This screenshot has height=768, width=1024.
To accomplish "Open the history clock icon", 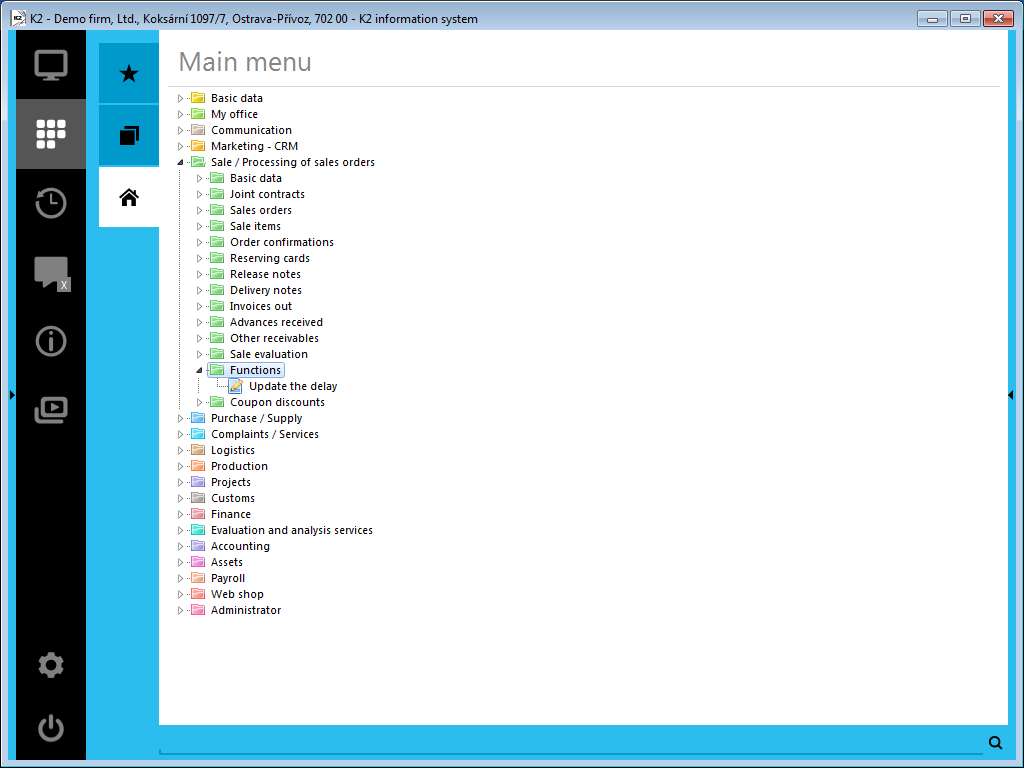I will pyautogui.click(x=51, y=203).
